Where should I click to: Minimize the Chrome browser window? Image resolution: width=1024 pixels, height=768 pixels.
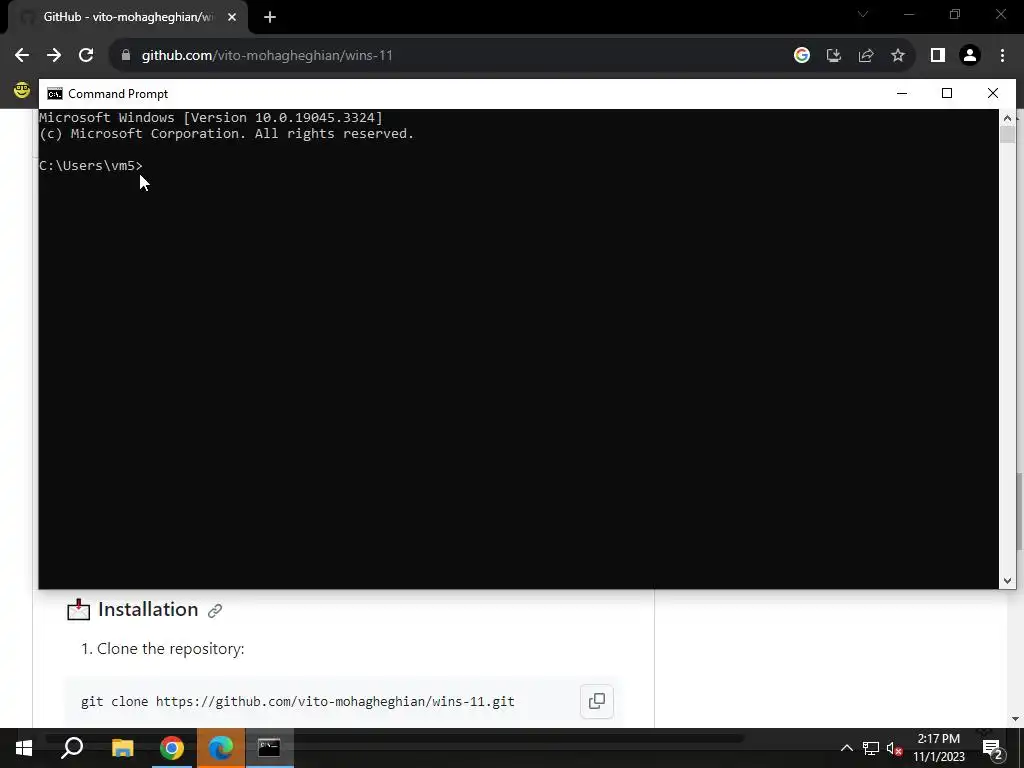[x=909, y=14]
